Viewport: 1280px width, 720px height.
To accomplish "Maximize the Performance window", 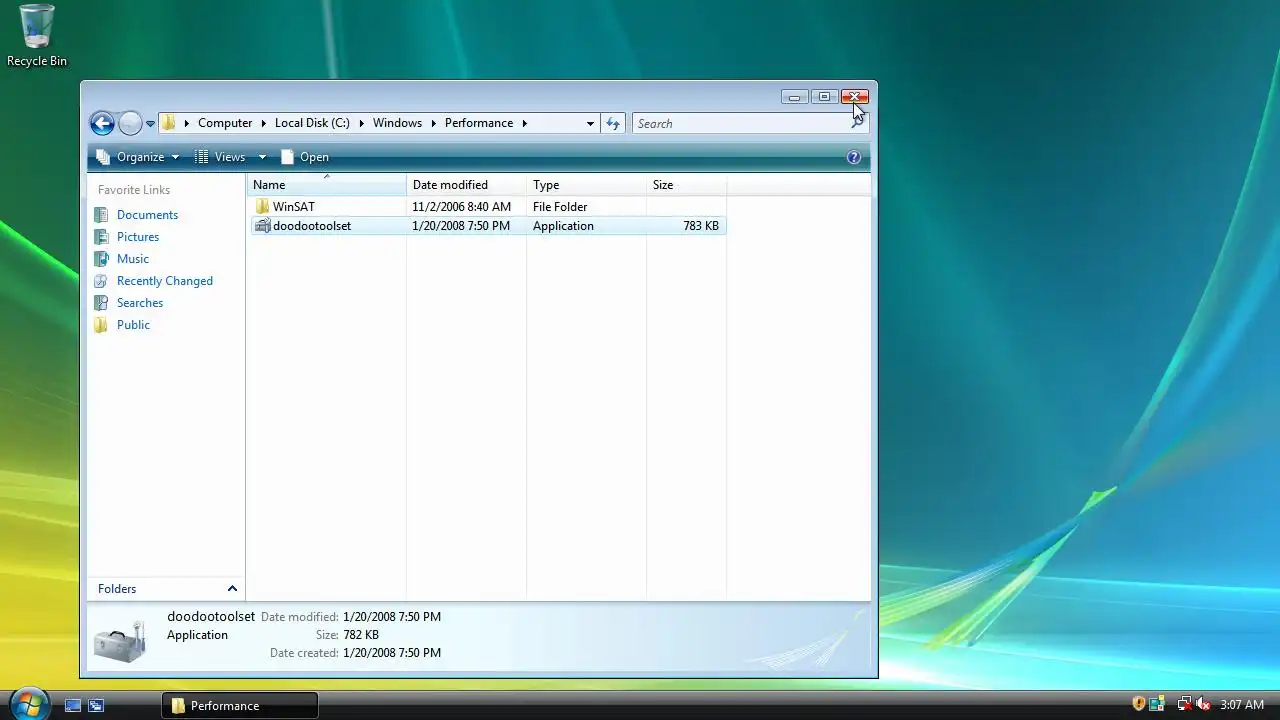I will tap(825, 97).
